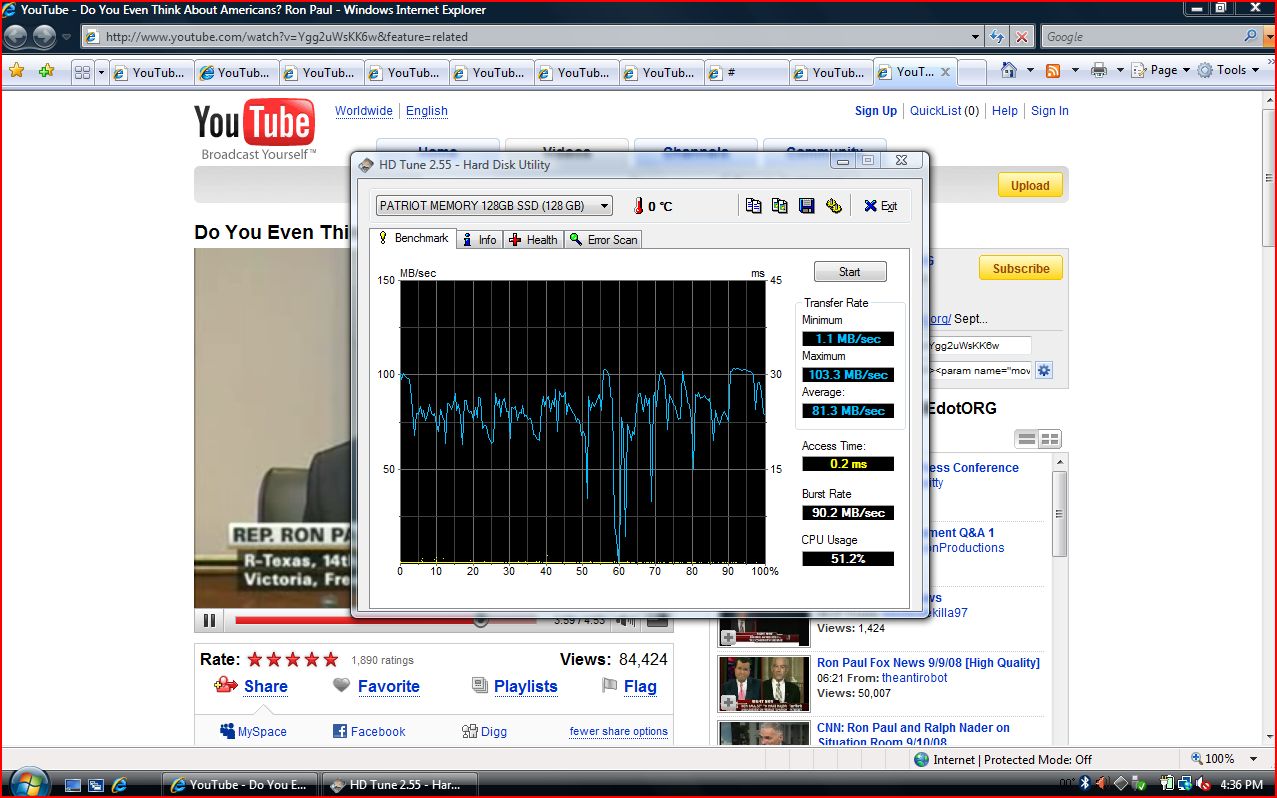Open the Tools menu
The image size is (1277, 798).
click(1228, 70)
